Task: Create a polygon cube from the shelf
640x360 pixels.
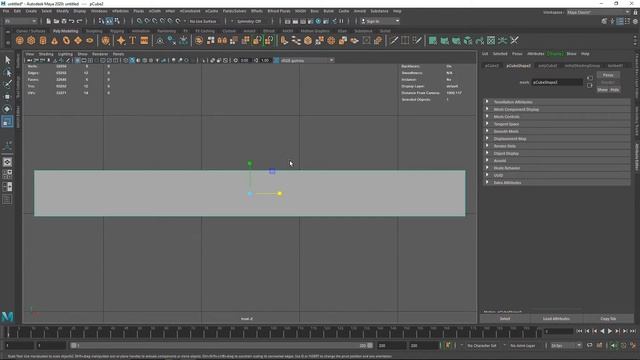Action: [x=31, y=40]
